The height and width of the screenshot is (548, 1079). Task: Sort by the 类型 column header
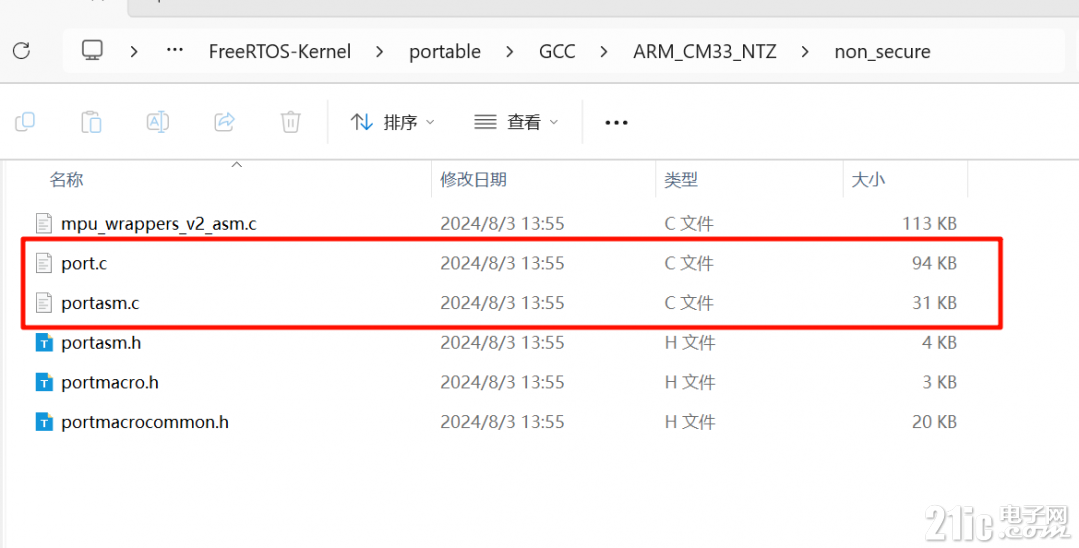(681, 180)
